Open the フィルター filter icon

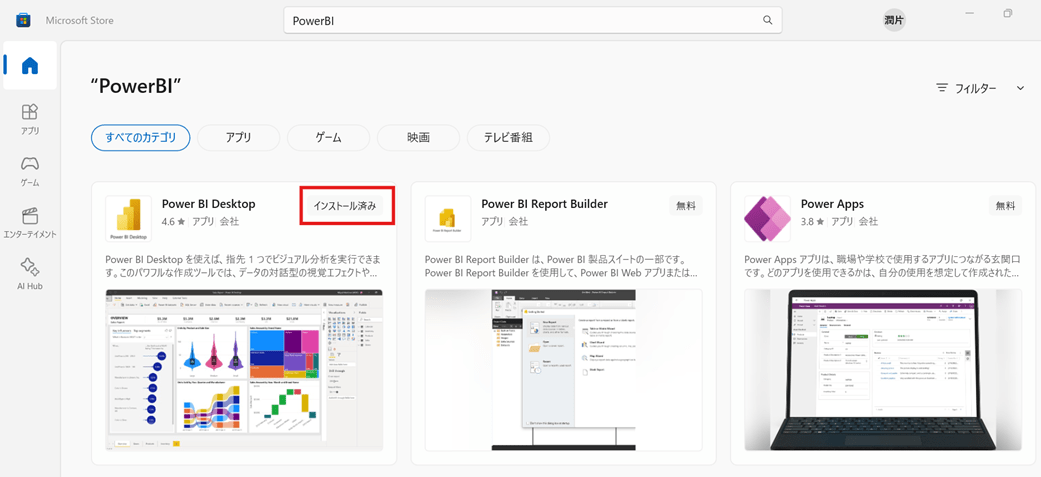(x=942, y=88)
